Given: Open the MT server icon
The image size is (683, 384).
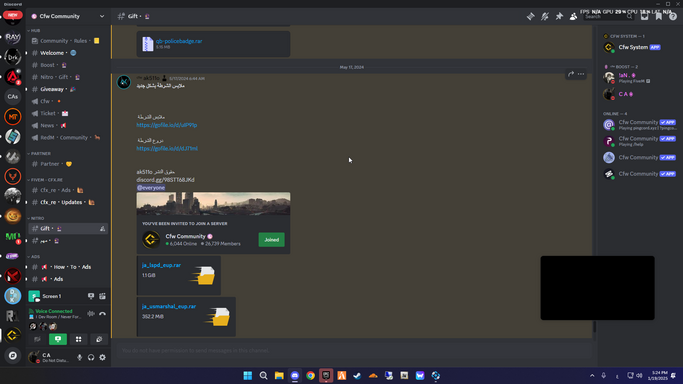Looking at the screenshot, I should click(x=13, y=117).
